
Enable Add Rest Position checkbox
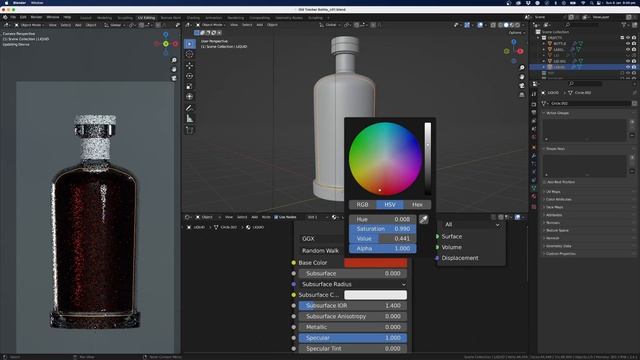pyautogui.click(x=545, y=182)
